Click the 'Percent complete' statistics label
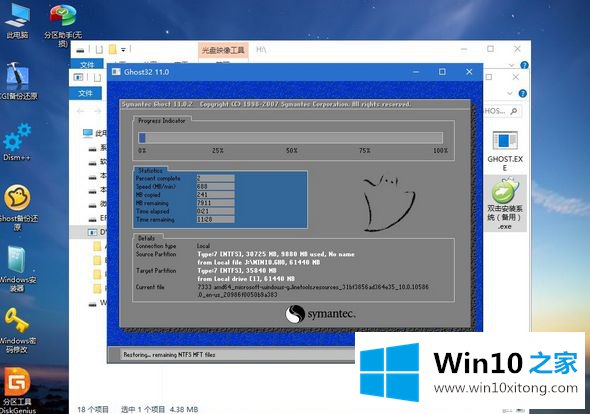590x414 pixels. coord(158,178)
